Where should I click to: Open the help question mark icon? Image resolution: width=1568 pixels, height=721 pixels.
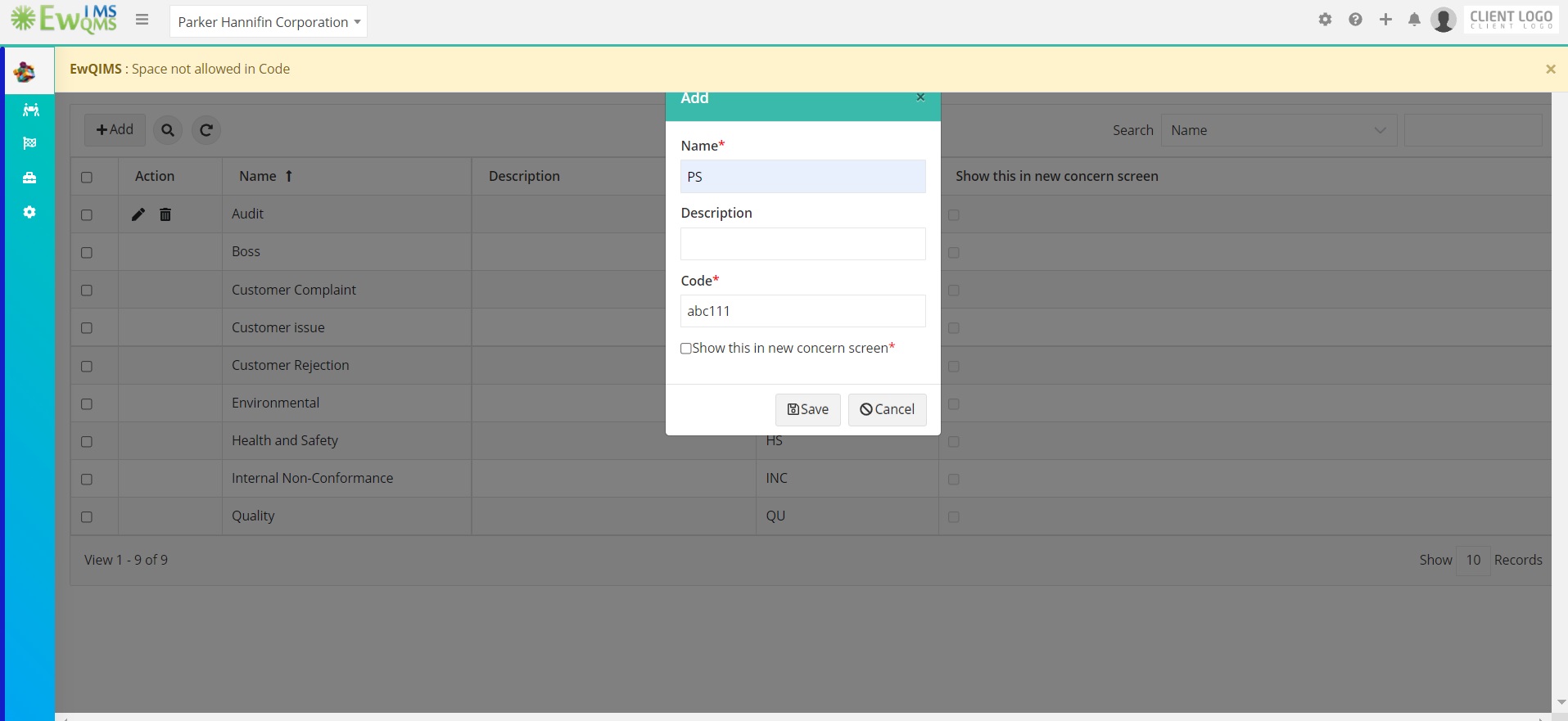tap(1356, 20)
